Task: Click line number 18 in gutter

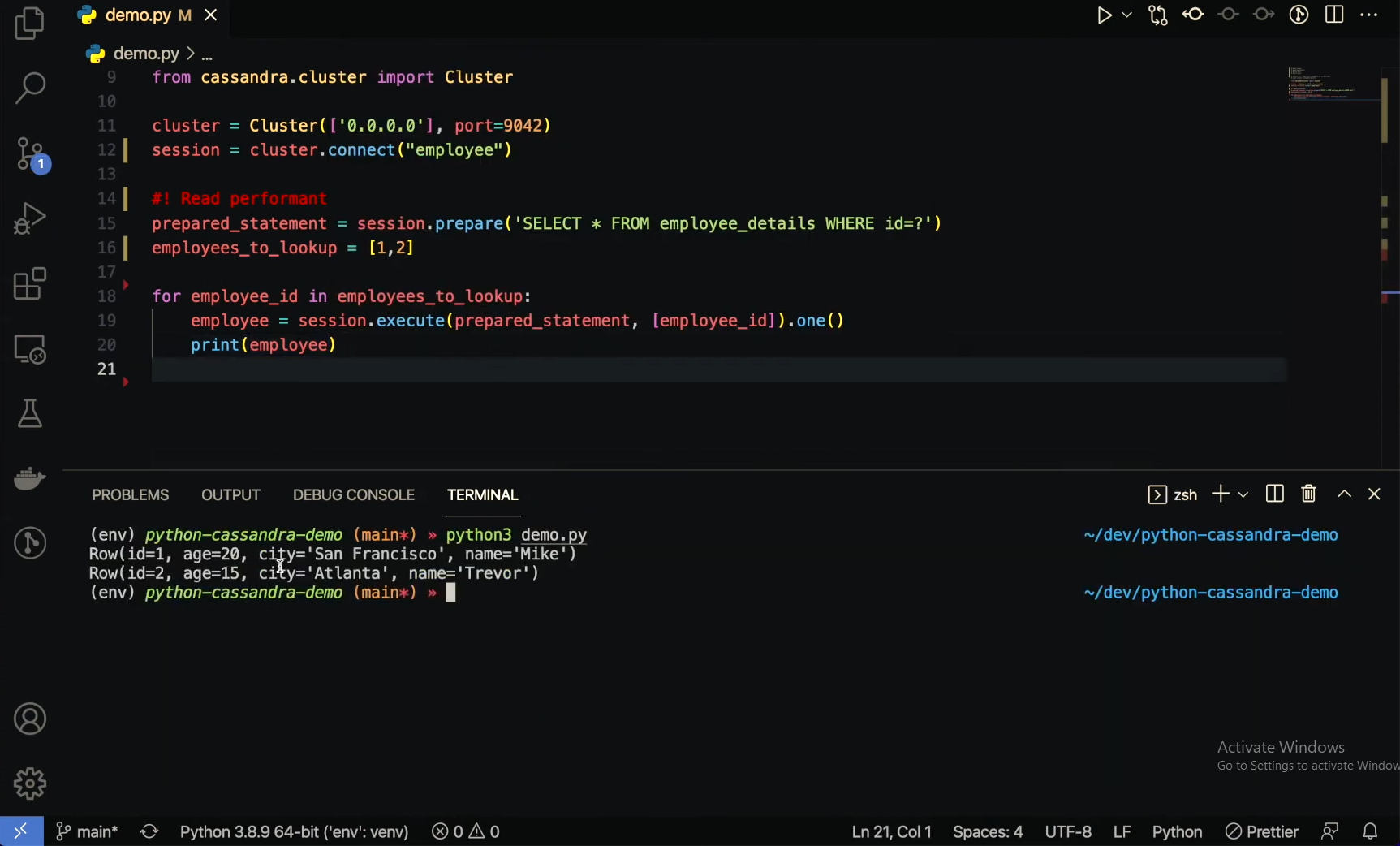Action: pos(107,296)
